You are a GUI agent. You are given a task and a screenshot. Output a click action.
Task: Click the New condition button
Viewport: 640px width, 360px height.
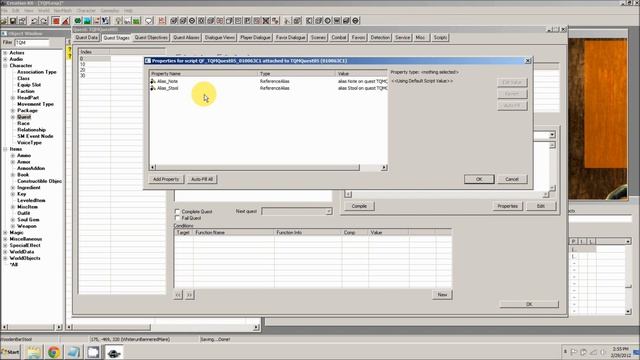[442, 295]
